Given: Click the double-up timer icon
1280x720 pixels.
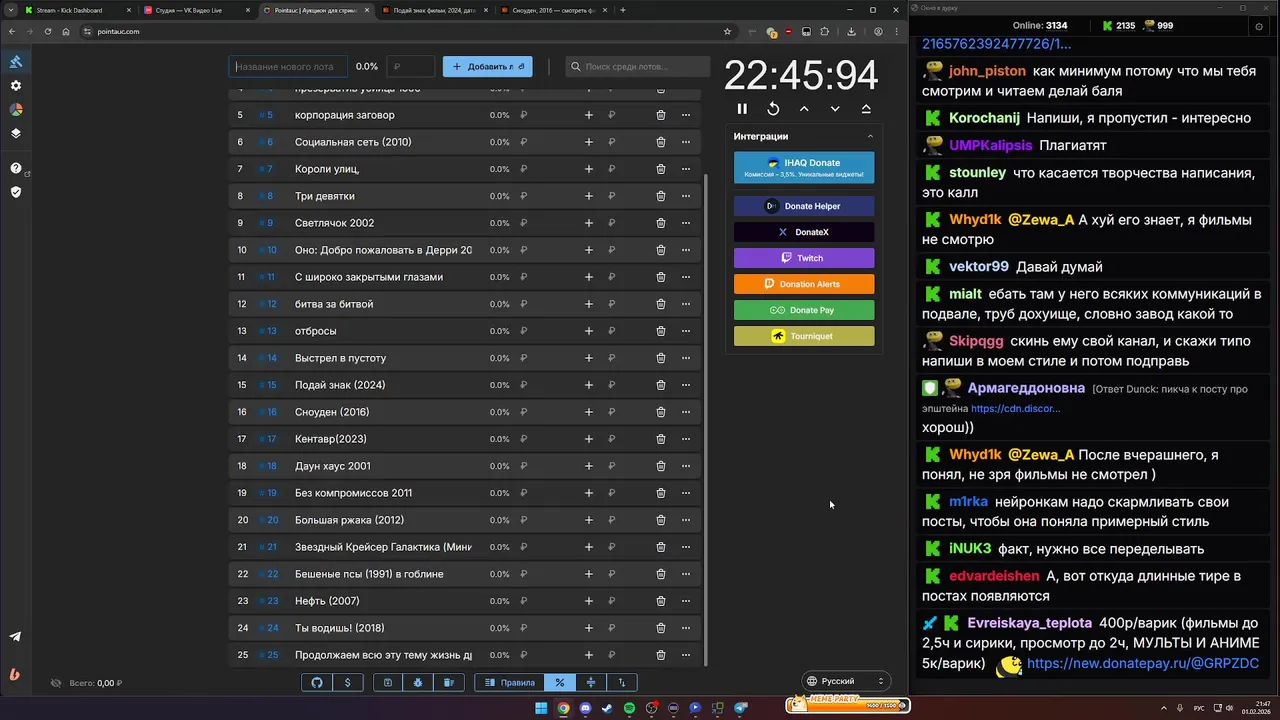Looking at the screenshot, I should pyautogui.click(x=866, y=109).
